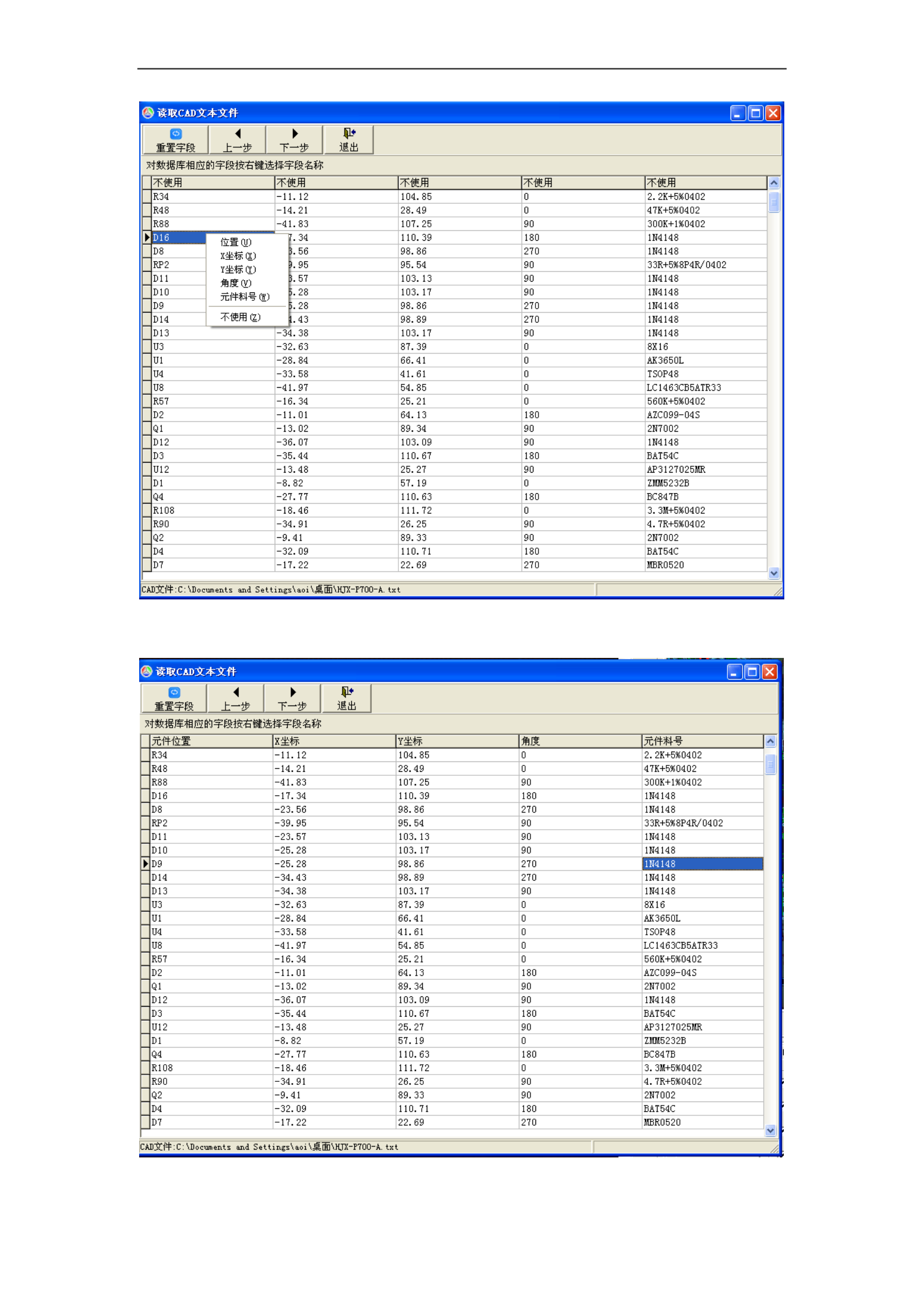Click cell AK3650L in the lower window

coord(703,918)
